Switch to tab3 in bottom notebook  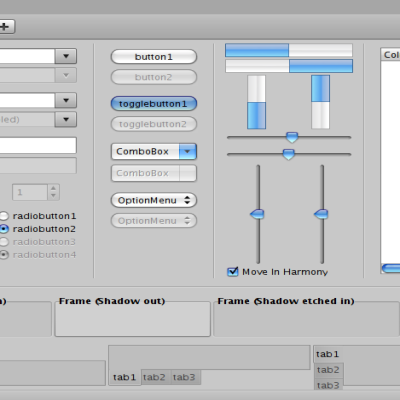pyautogui.click(x=185, y=377)
